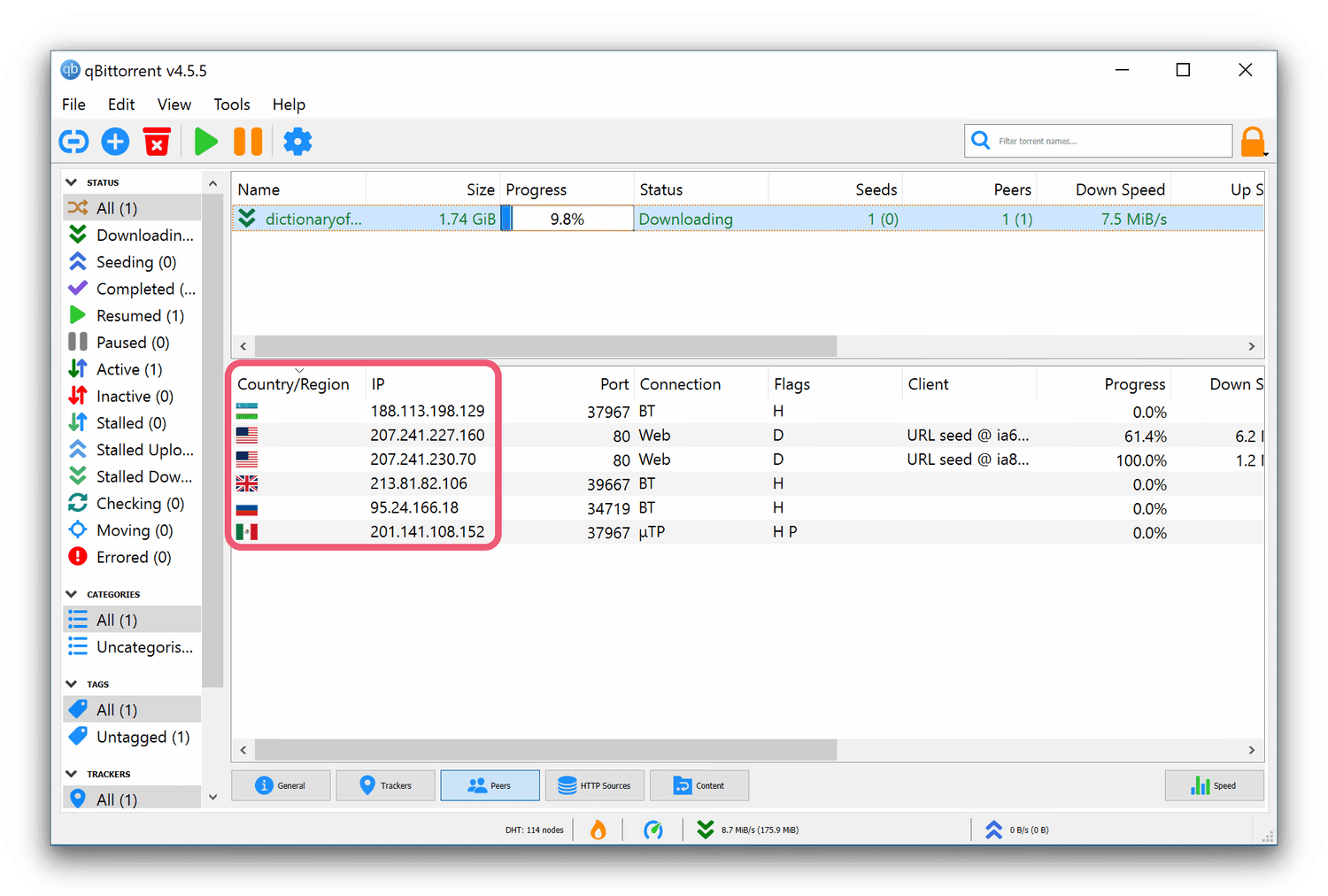Click the orange lock icon

pos(1252,142)
